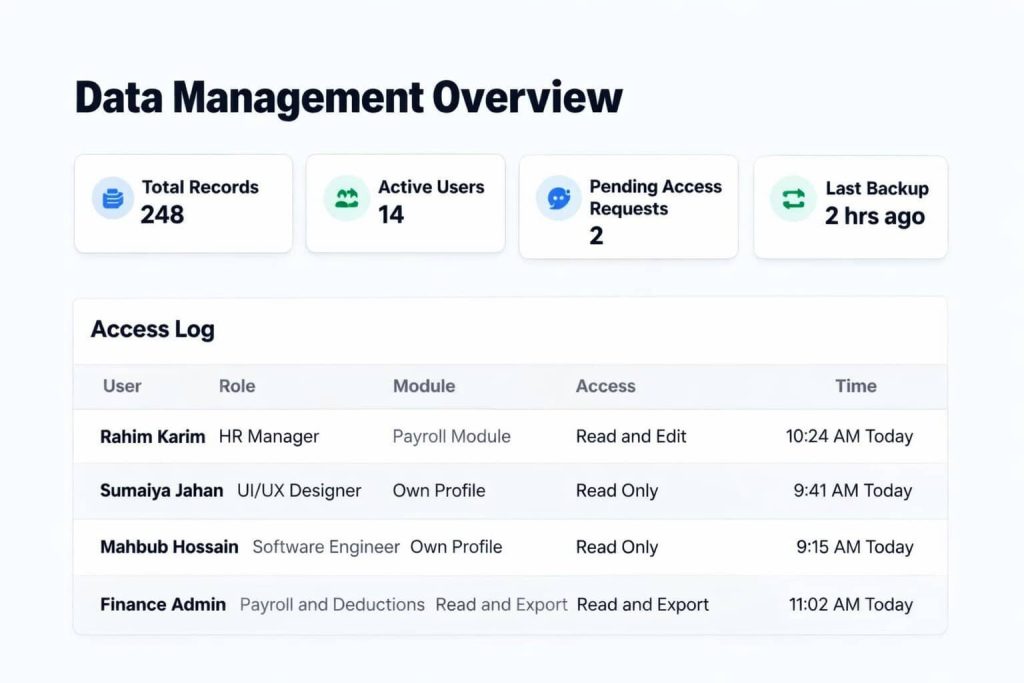
Task: Select the 248 records value
Action: pos(162,214)
